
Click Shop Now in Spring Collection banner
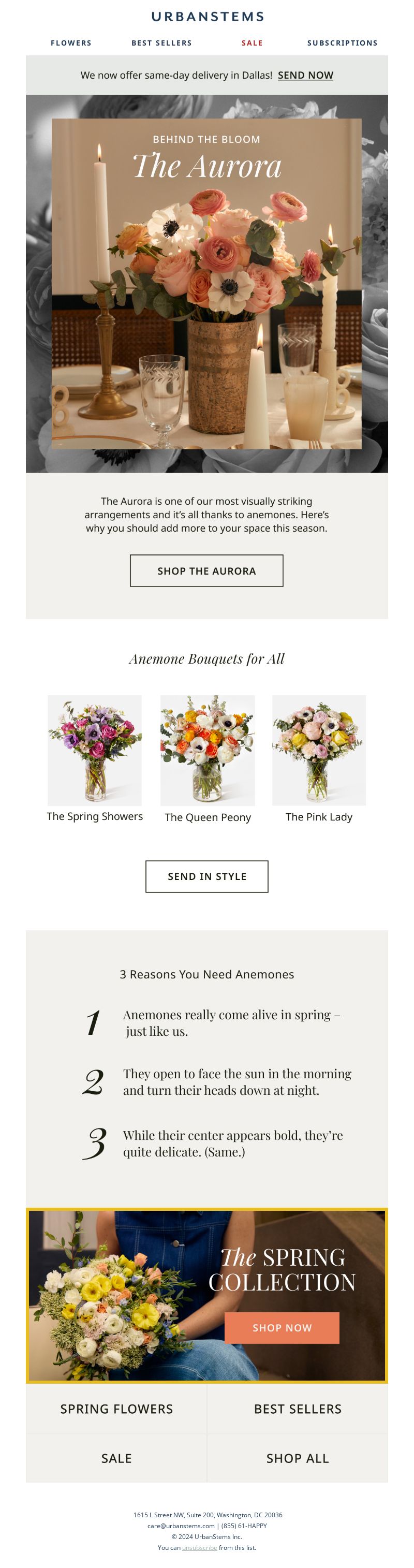[x=282, y=1328]
